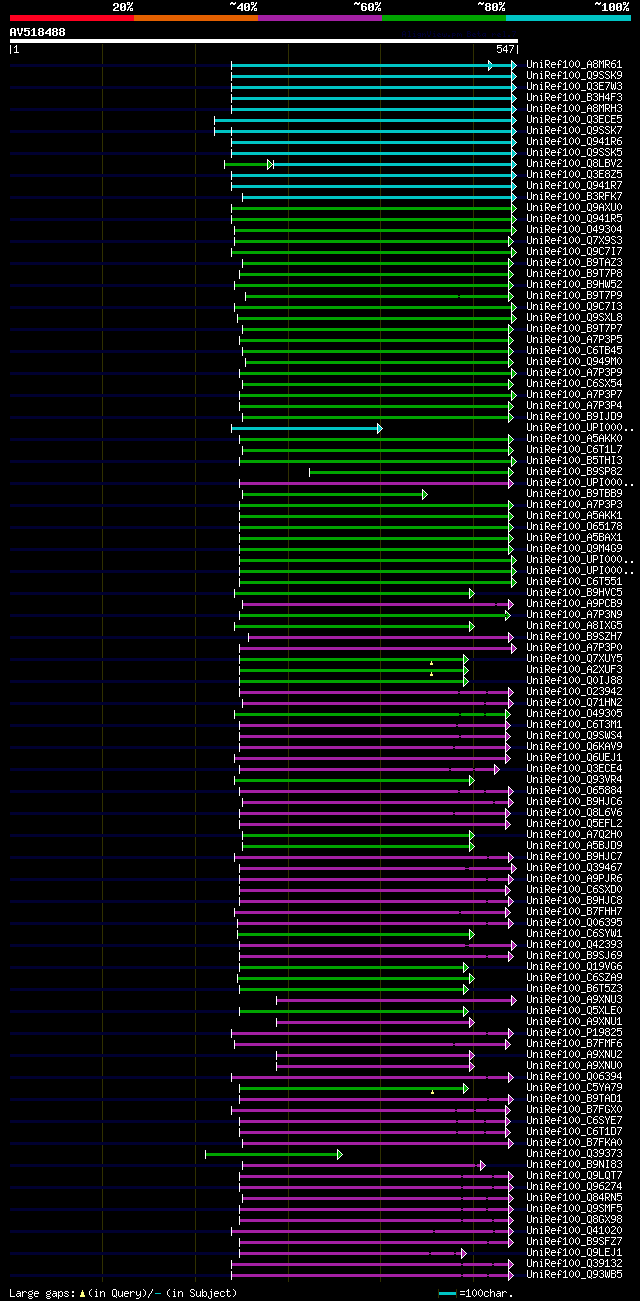The height and width of the screenshot is (1301, 640).
Task: Open hit UniRef100_Q9SSK9
Action: pos(575,76)
